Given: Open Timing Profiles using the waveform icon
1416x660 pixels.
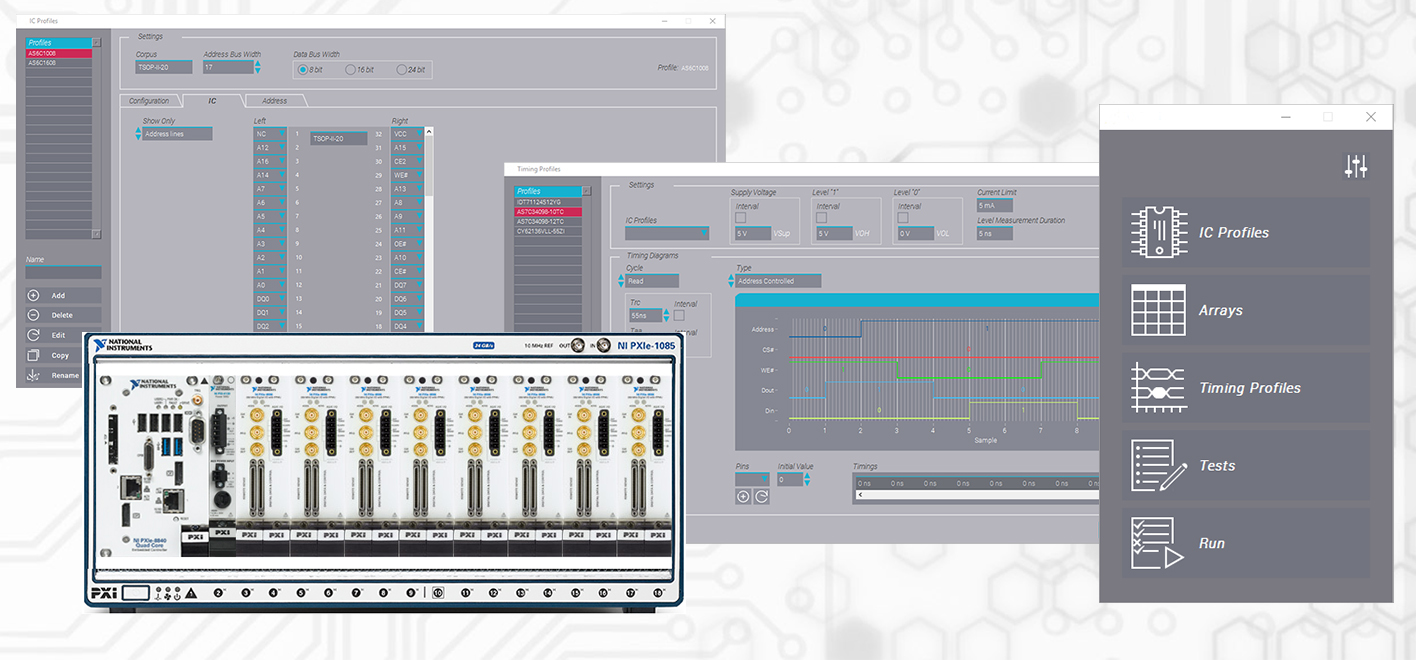Looking at the screenshot, I should [1160, 388].
